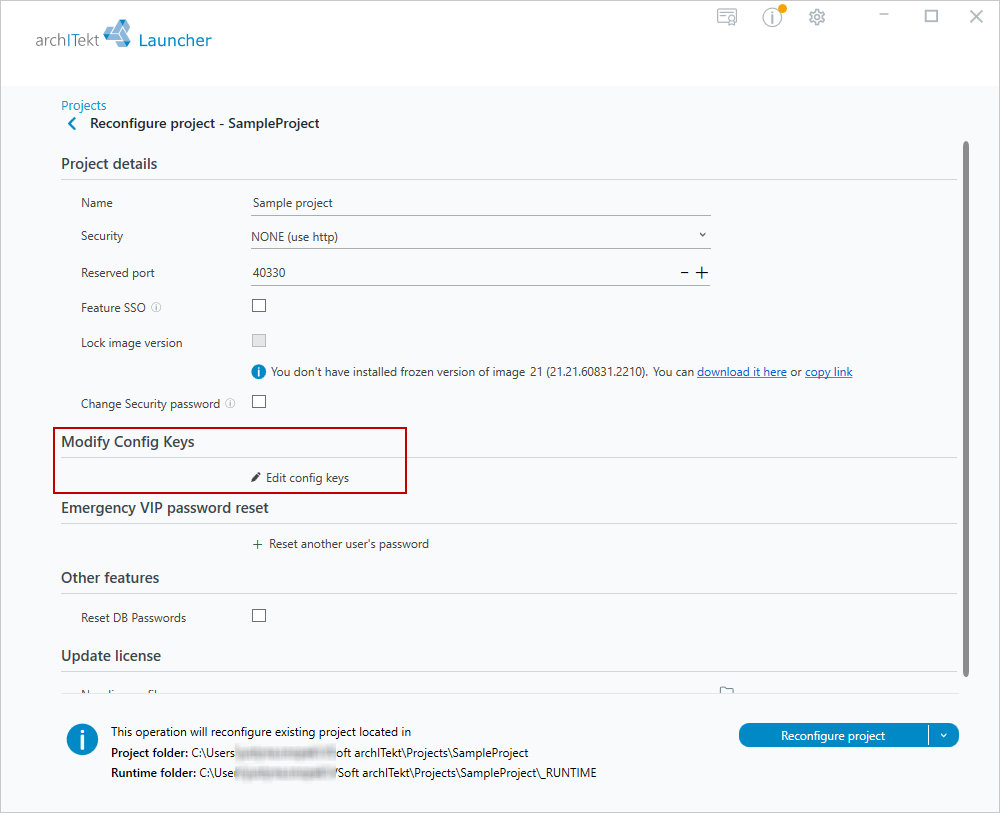Click the browse folder icon for license file

726,690
